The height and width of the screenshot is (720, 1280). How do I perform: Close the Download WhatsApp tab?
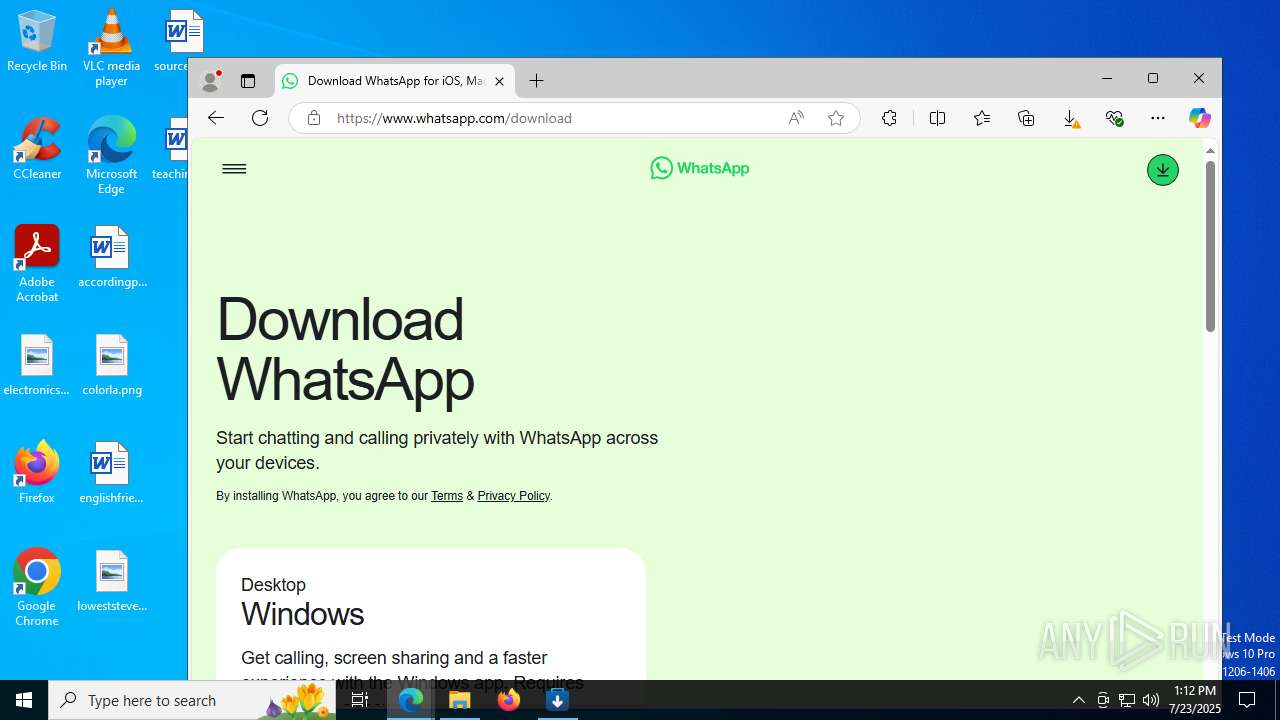click(499, 81)
